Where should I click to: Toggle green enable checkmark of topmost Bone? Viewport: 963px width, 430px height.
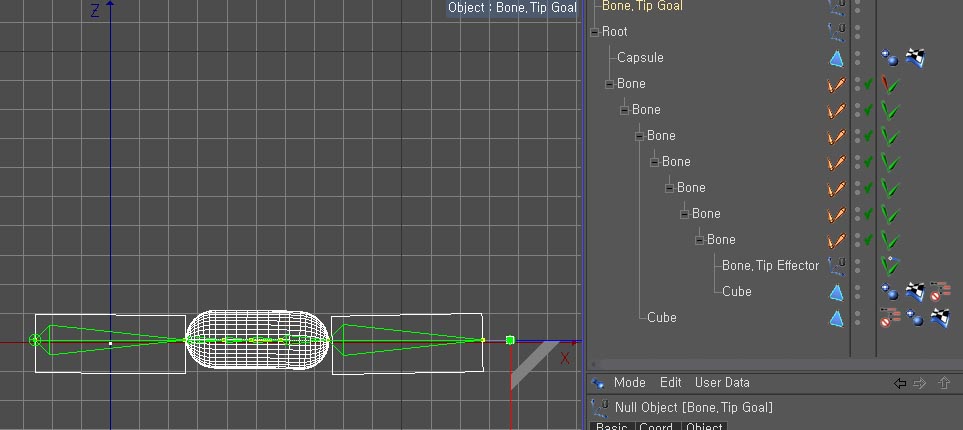[868, 84]
